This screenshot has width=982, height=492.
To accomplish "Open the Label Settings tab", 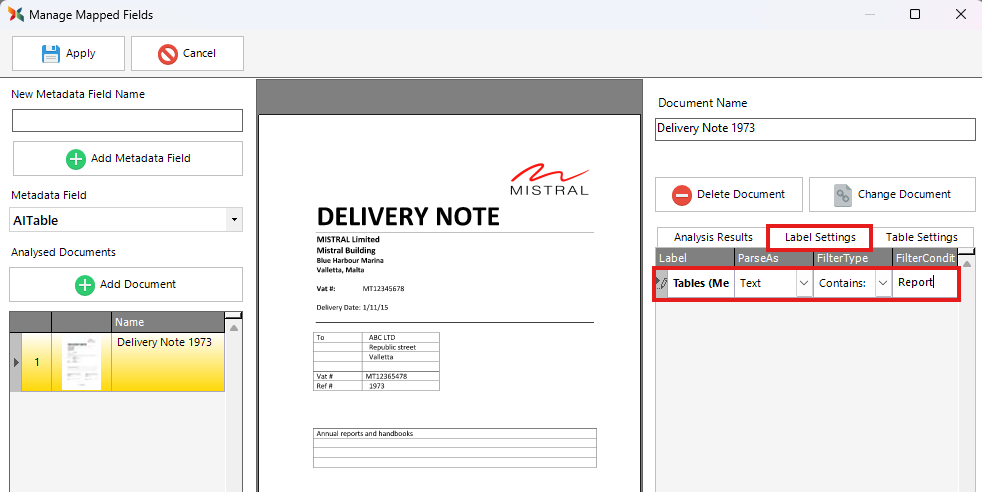I will tap(819, 237).
